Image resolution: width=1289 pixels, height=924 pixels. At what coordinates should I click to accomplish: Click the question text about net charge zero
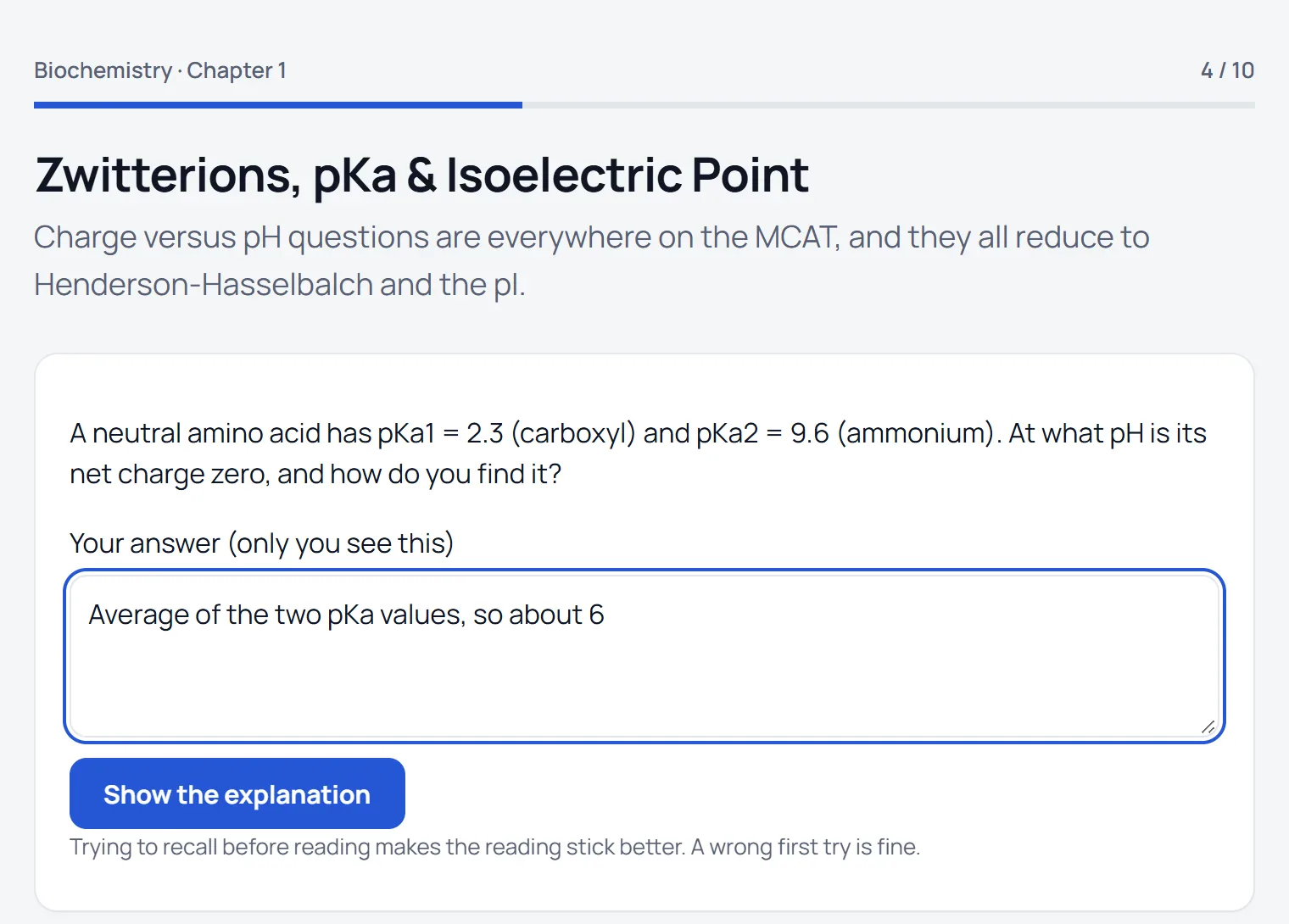638,454
